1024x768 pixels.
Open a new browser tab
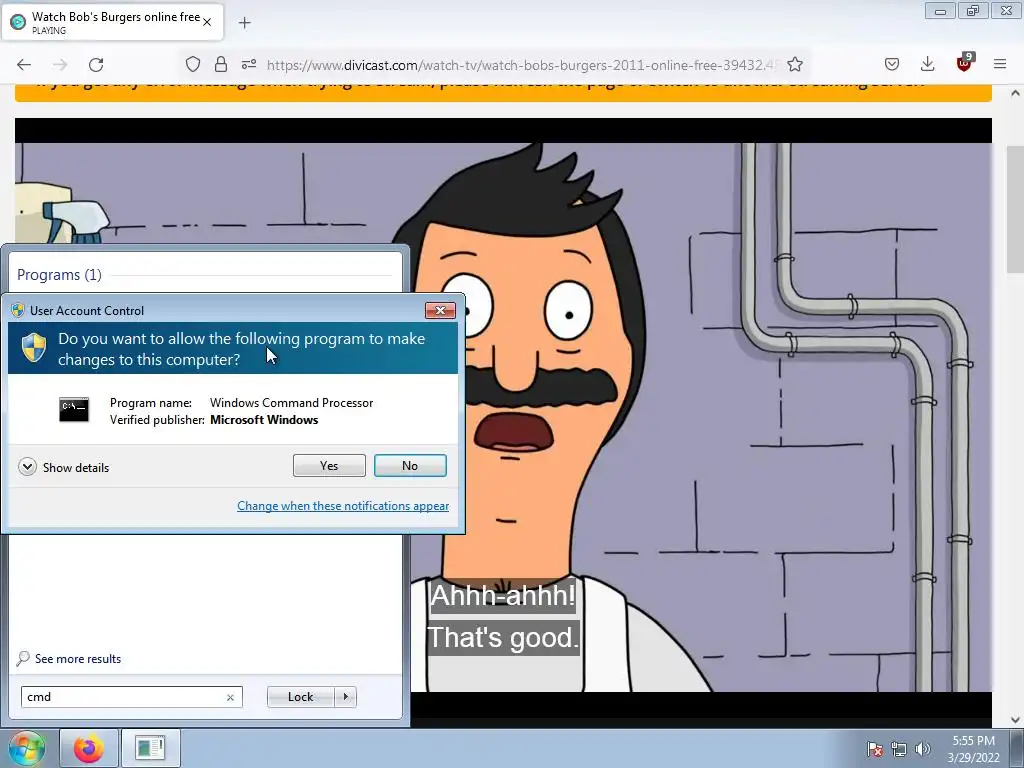tap(244, 23)
